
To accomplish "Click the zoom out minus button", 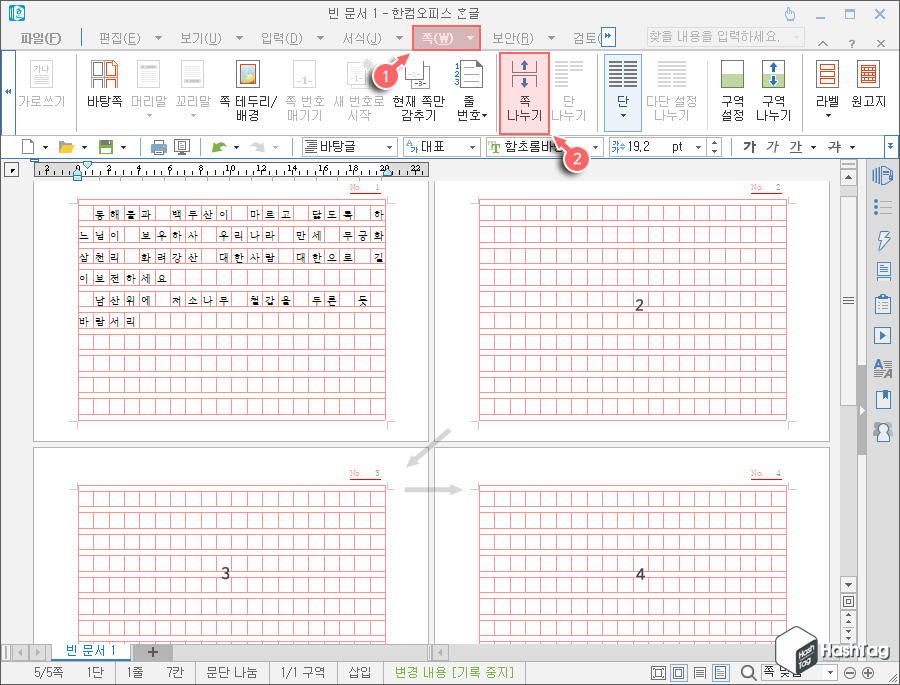I will 851,673.
